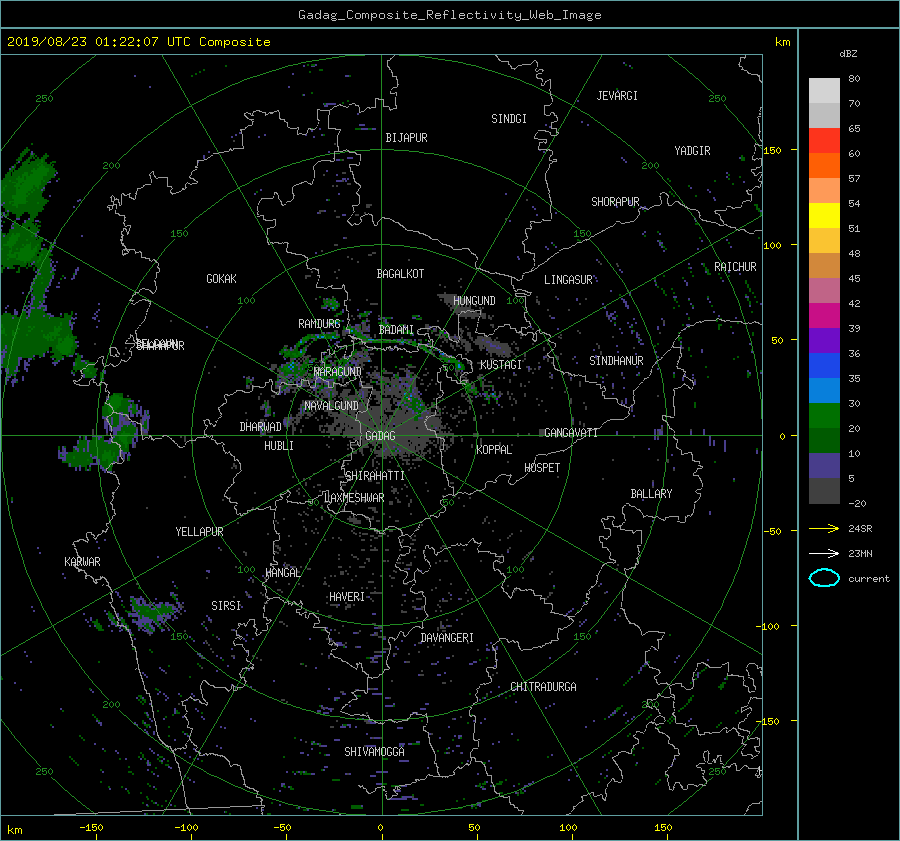Click the BADAMI label

(396, 330)
